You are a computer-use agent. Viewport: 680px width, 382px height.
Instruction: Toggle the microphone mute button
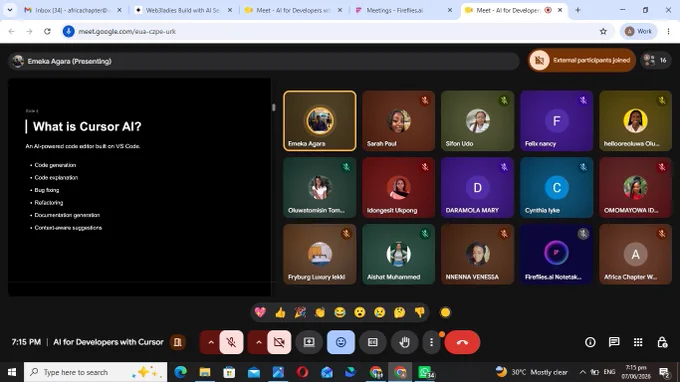(x=231, y=342)
